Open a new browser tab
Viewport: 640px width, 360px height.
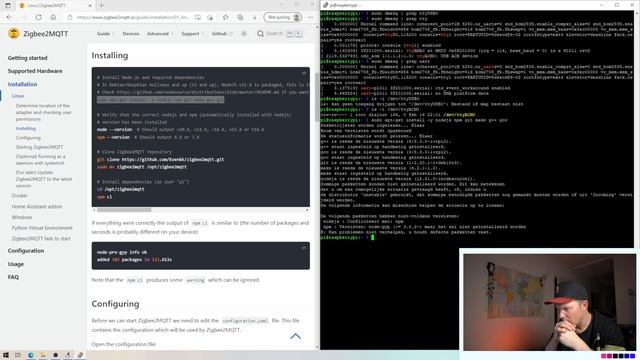click(101, 5)
